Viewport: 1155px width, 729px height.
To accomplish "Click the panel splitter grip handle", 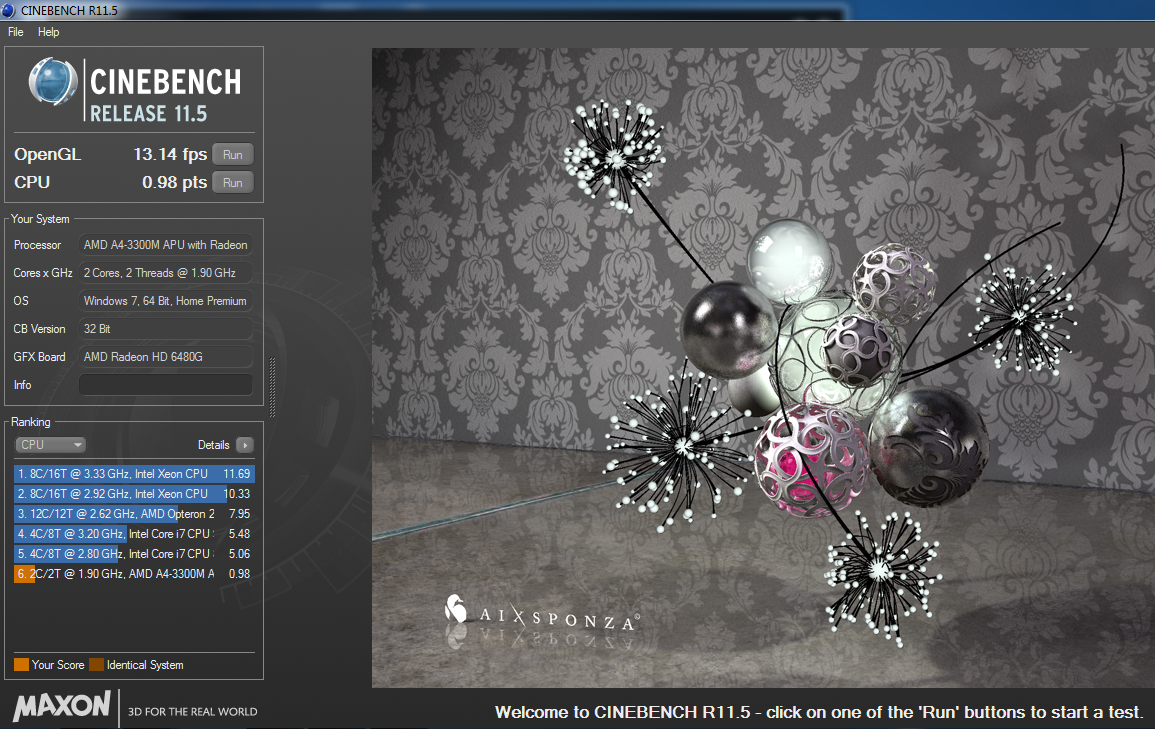I will click(273, 387).
